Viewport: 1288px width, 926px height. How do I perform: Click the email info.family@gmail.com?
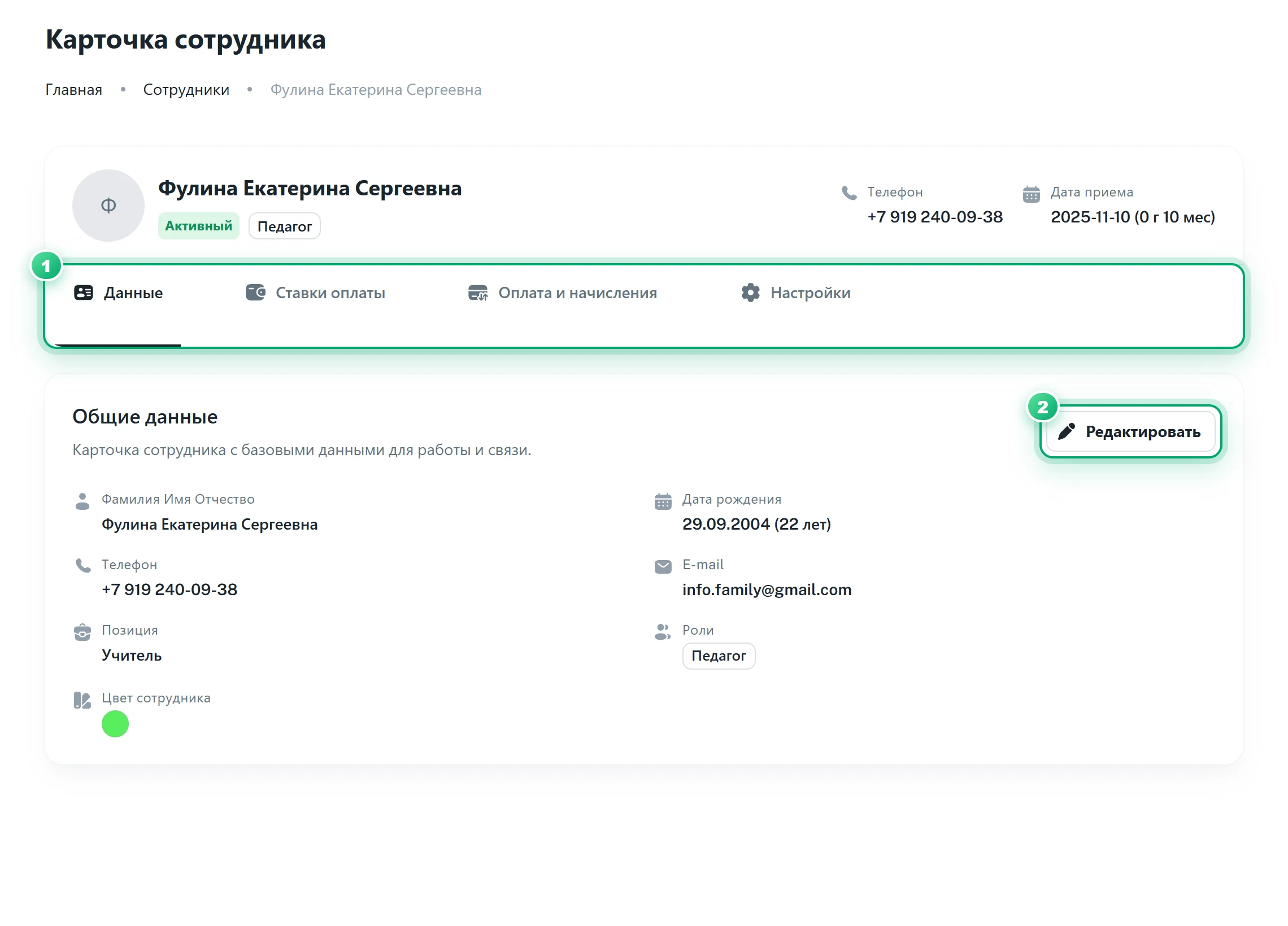767,590
